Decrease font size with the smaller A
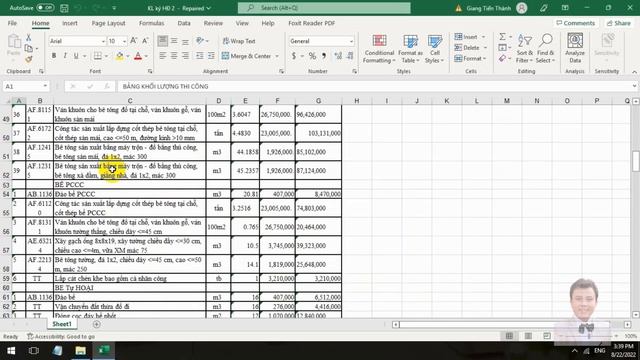This screenshot has height=360, width=640. [145, 41]
